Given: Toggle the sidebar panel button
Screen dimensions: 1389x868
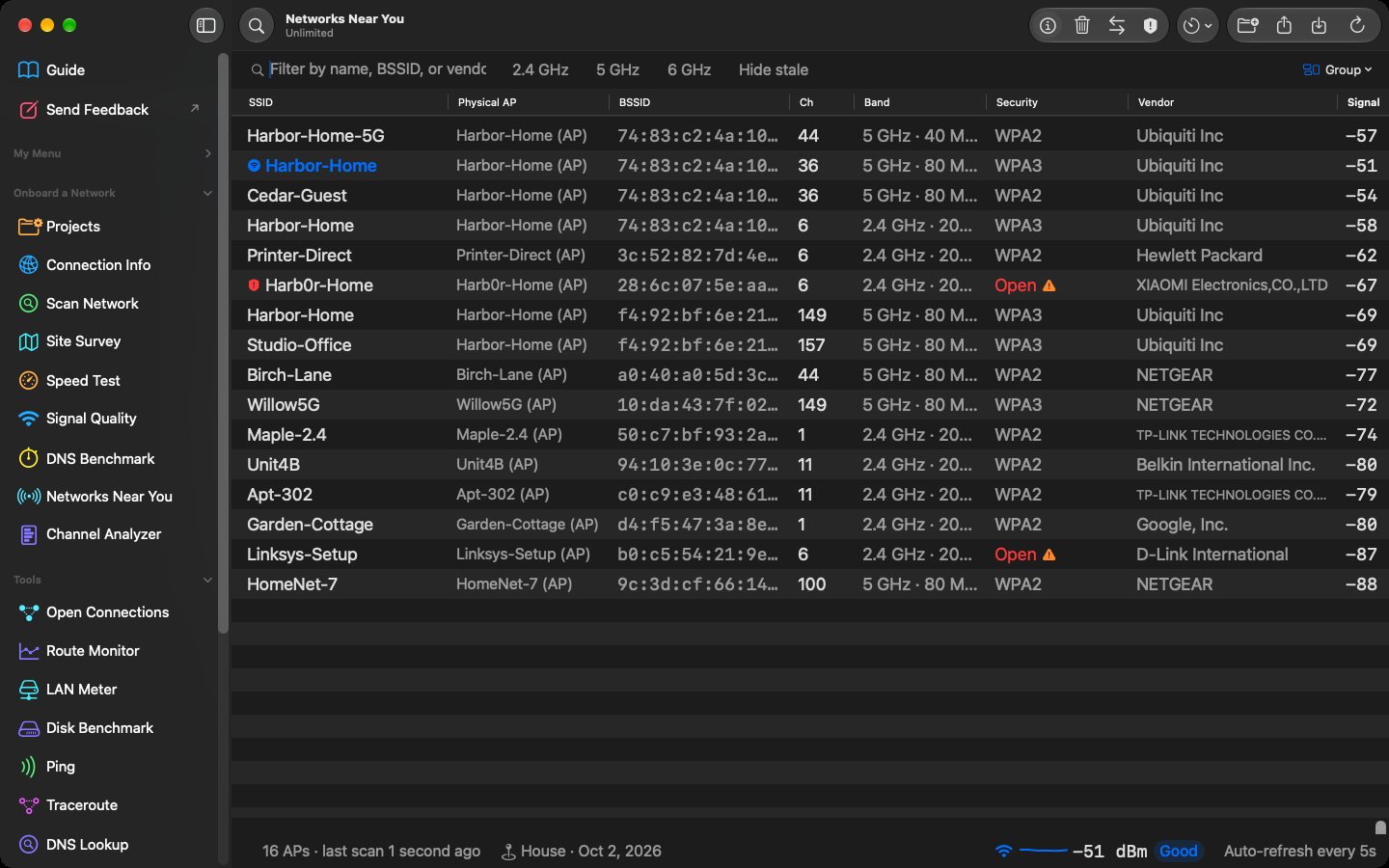Looking at the screenshot, I should pyautogui.click(x=206, y=26).
